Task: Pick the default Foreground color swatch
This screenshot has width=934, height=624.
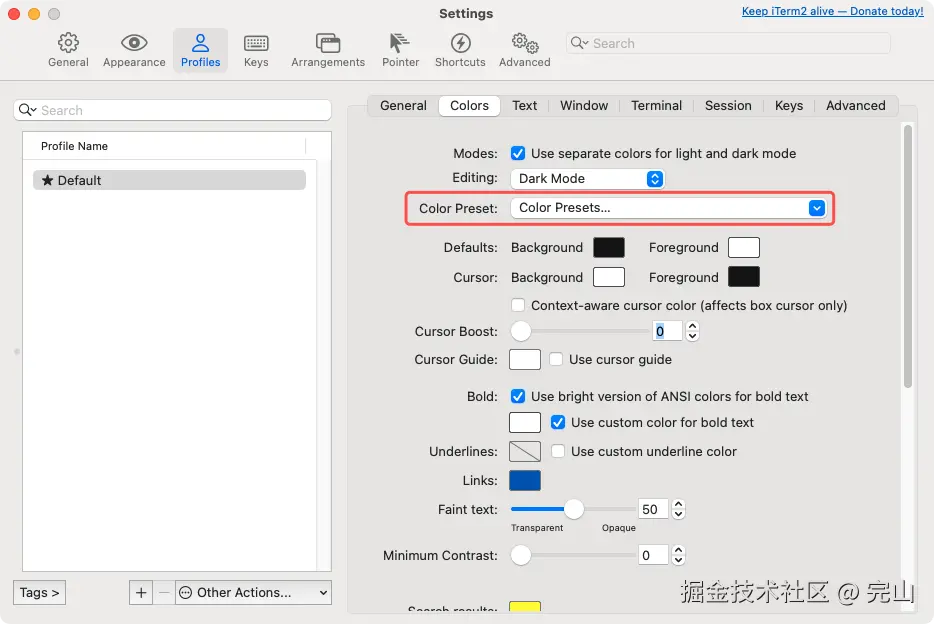Action: pyautogui.click(x=743, y=247)
